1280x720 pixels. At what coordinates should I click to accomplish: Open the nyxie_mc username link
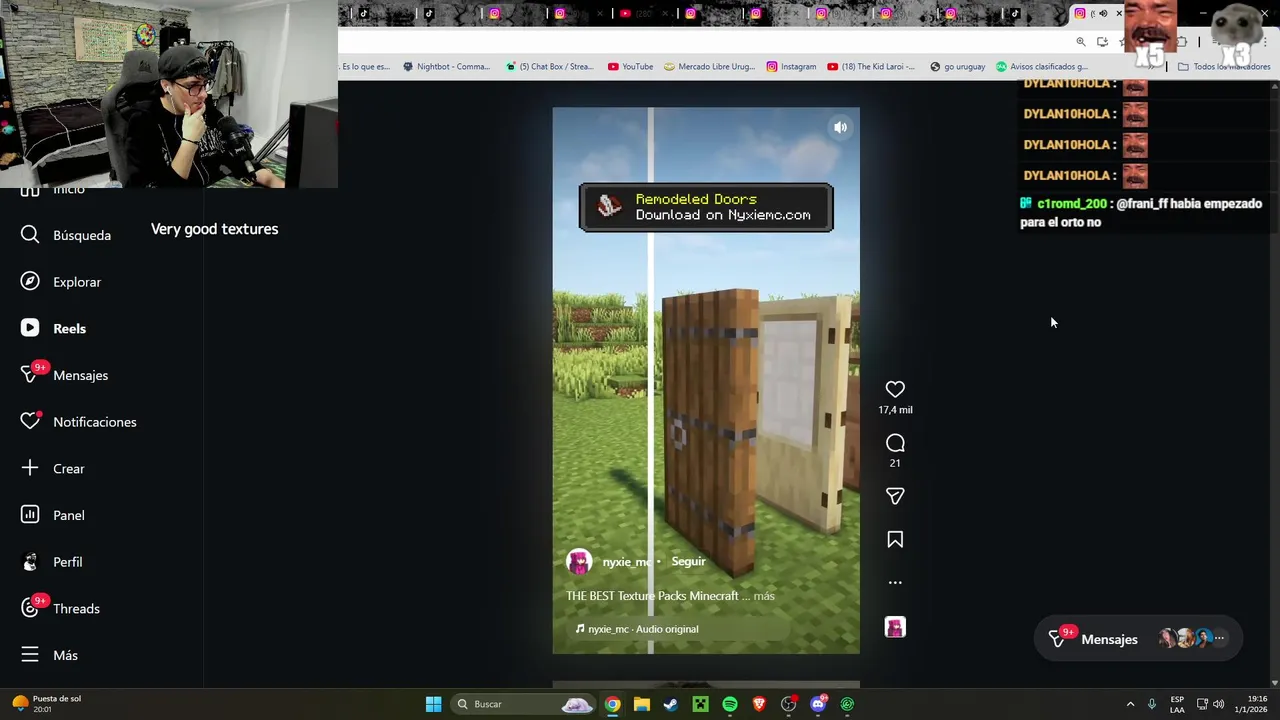[626, 562]
